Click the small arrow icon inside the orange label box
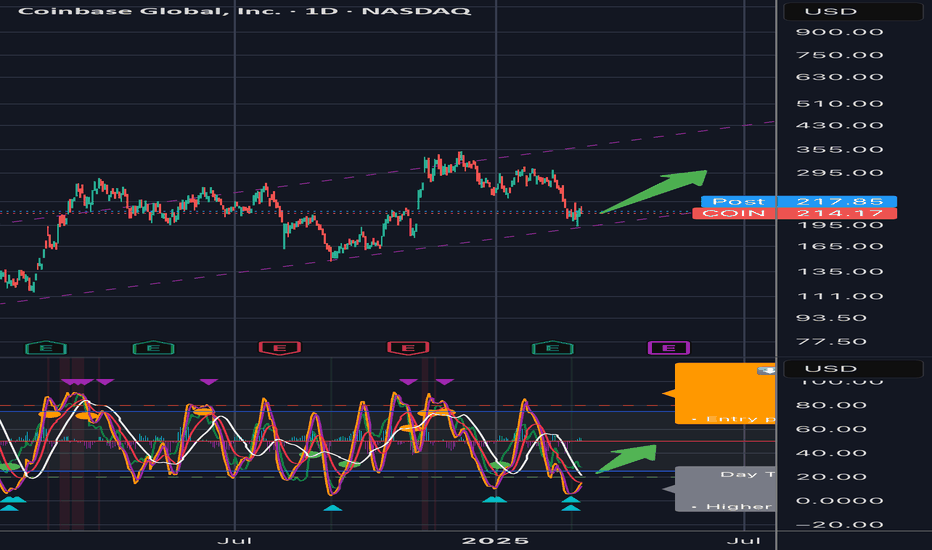Viewport: 932px width, 550px height. coord(766,370)
